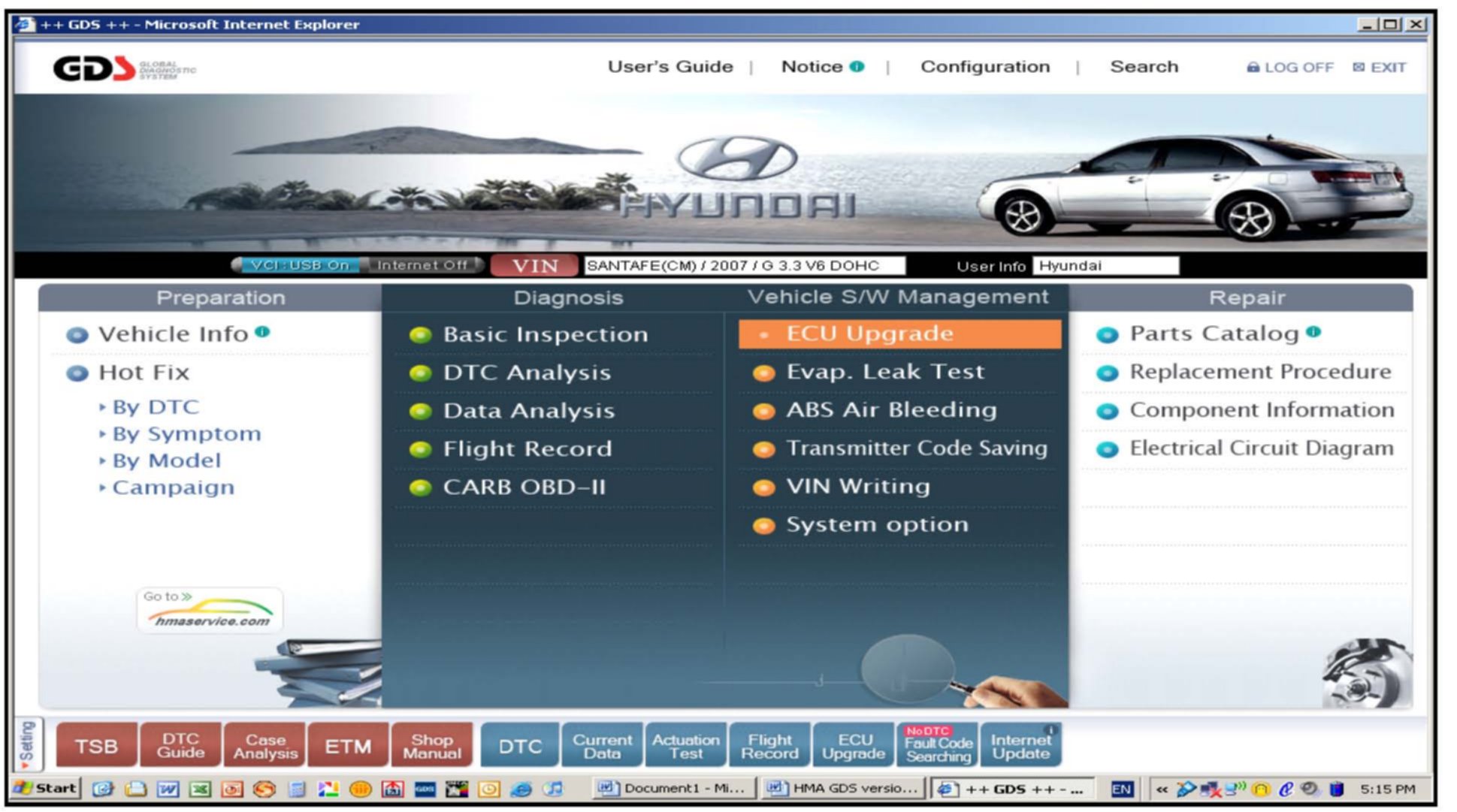Open the ETM shortcut tile
This screenshot has width=1457, height=812.
347,746
